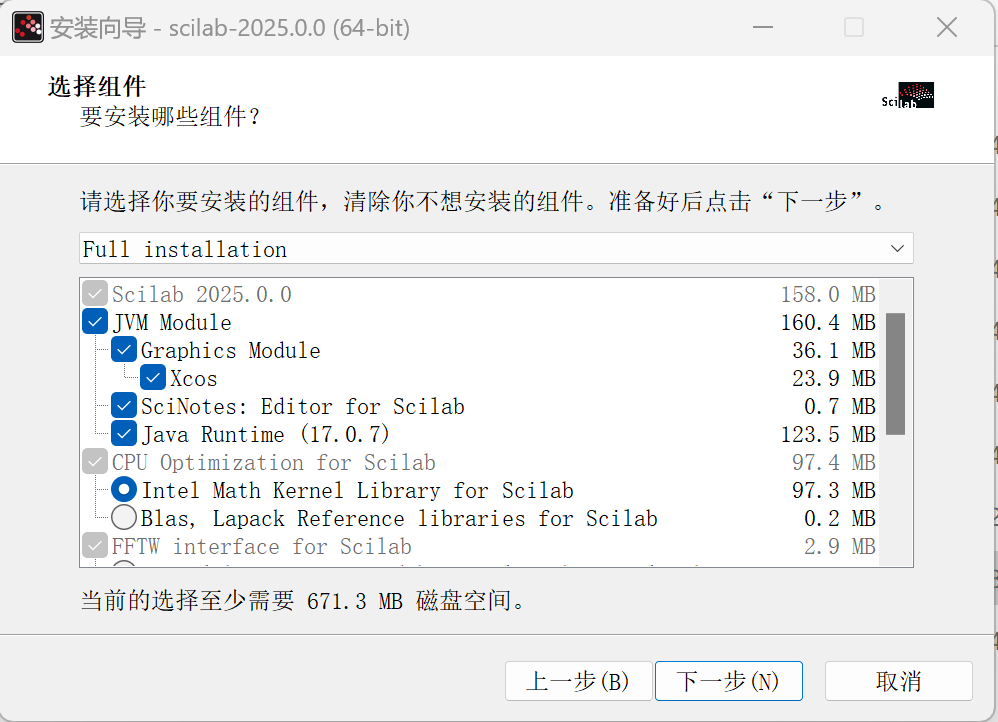The image size is (998, 722).
Task: Click the 下一步(N) button
Action: [x=728, y=681]
